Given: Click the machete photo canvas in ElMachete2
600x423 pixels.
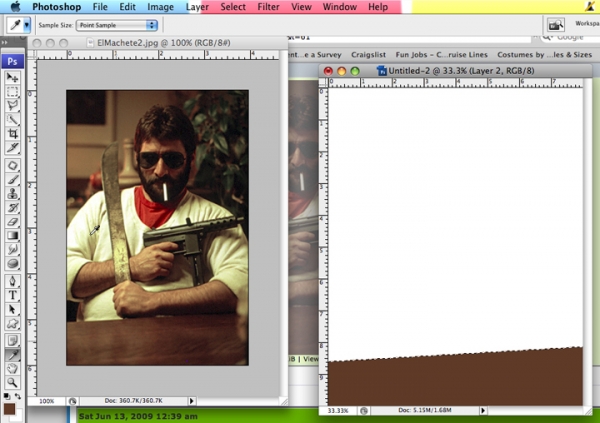Looking at the screenshot, I should [x=157, y=228].
